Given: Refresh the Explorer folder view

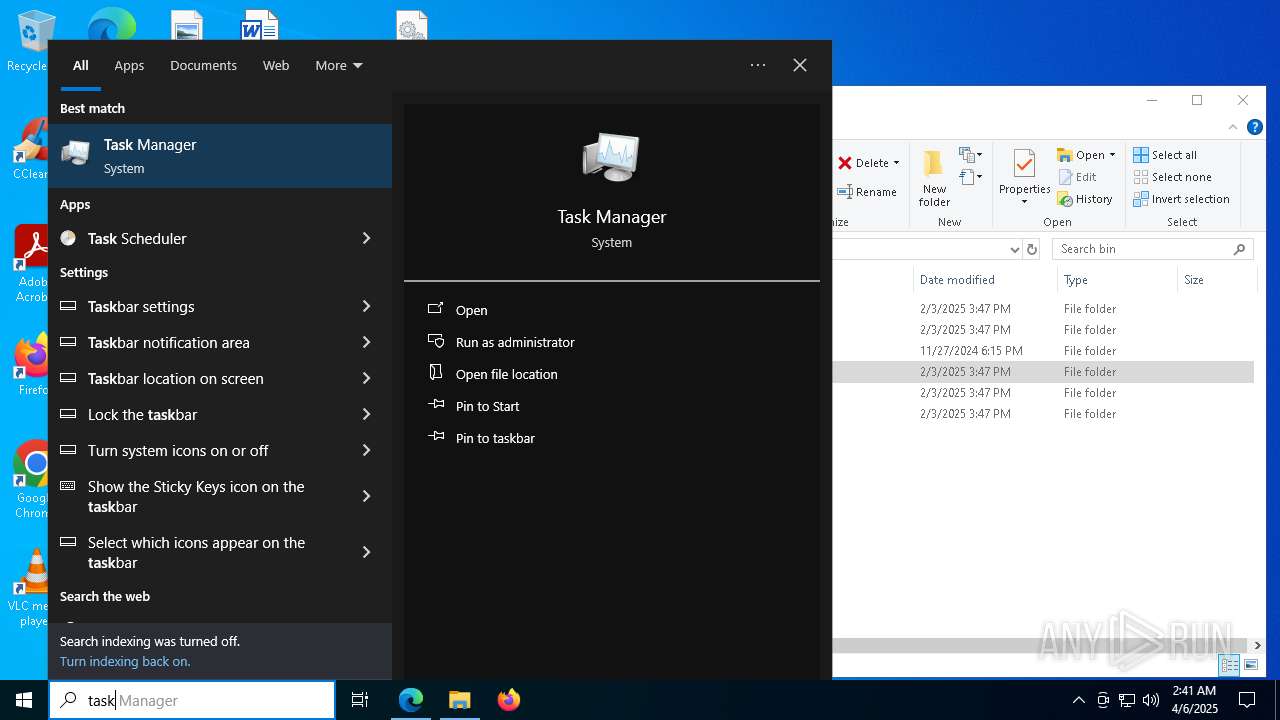Looking at the screenshot, I should click(1033, 249).
